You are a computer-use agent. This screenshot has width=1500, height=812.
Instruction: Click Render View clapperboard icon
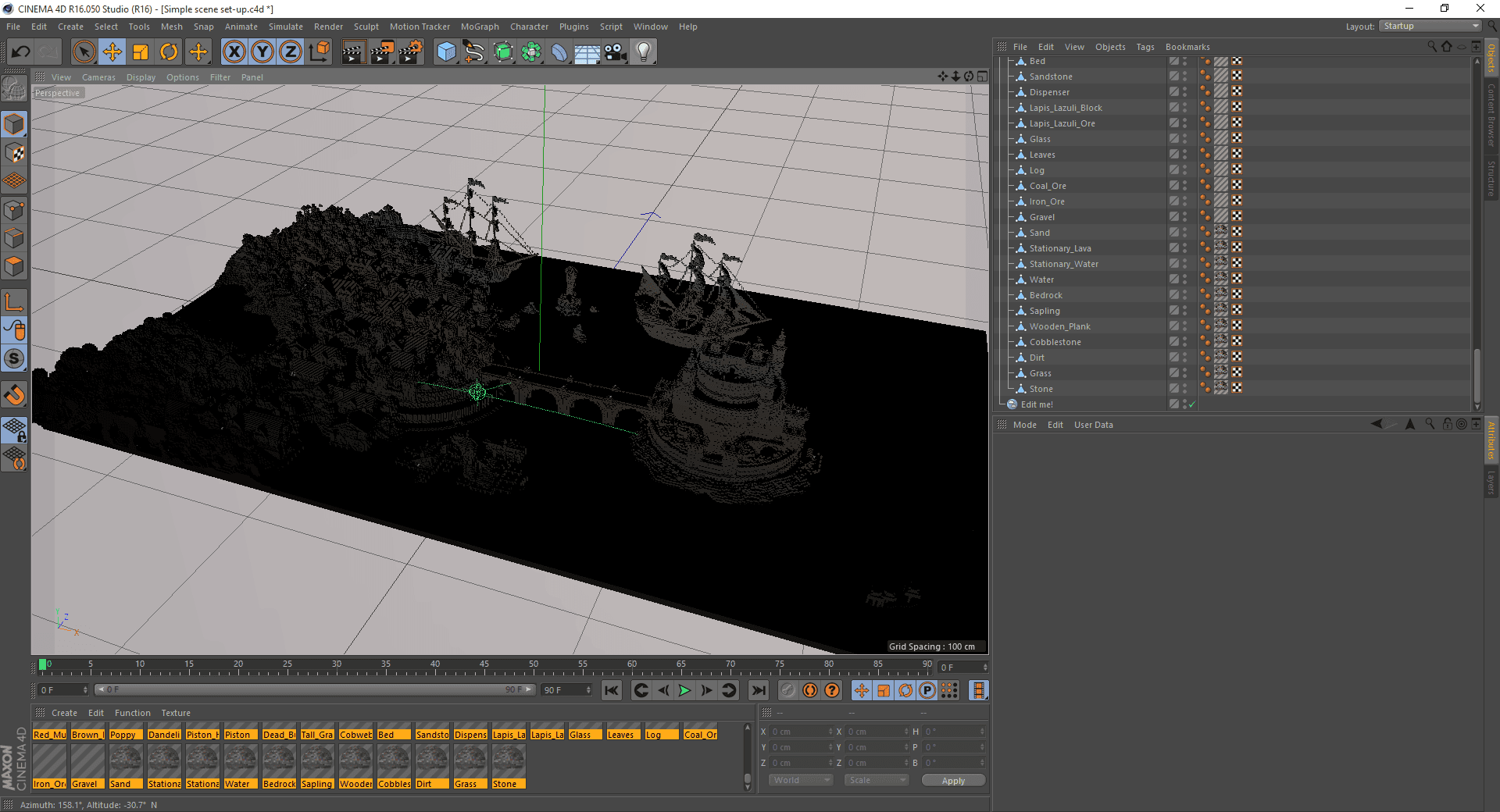353,52
